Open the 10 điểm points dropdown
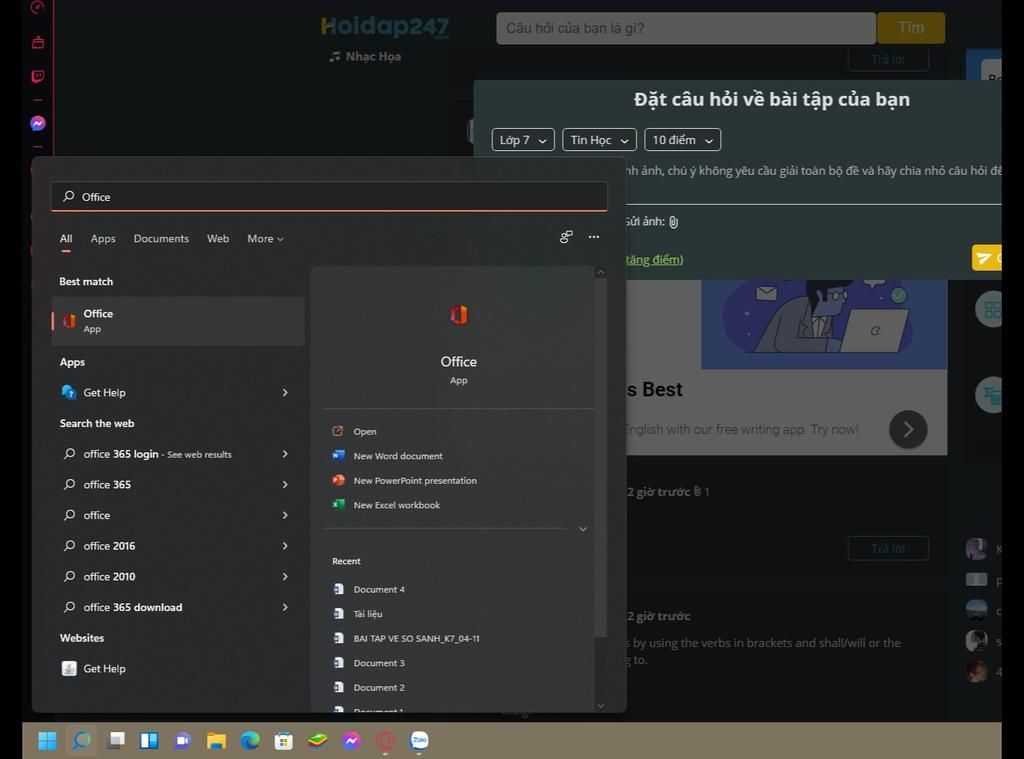This screenshot has height=759, width=1024. coord(682,140)
